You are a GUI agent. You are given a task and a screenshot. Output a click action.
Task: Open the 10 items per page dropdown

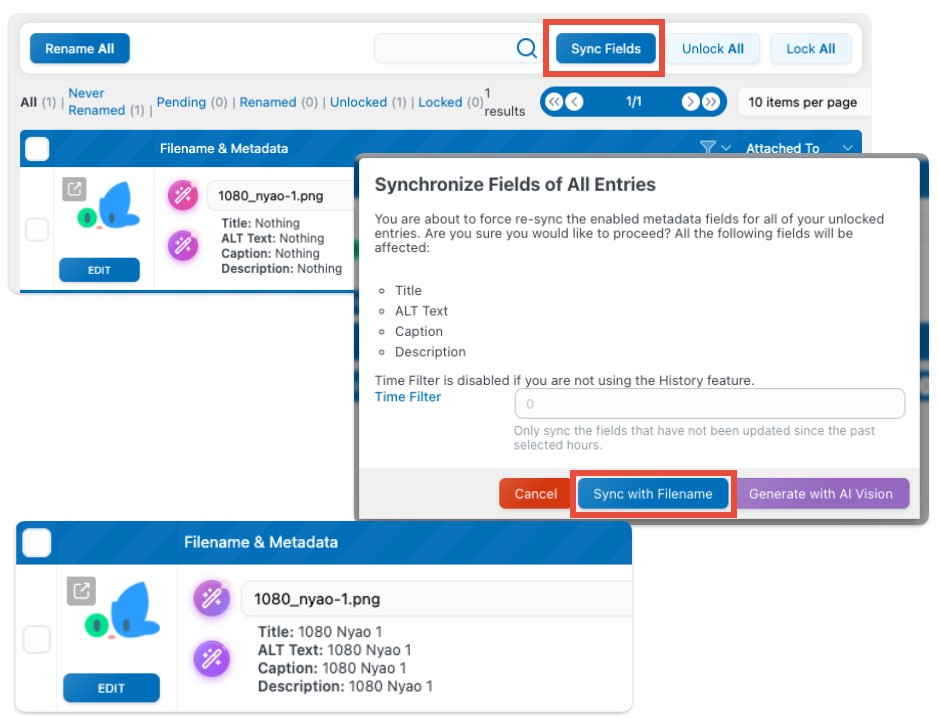pyautogui.click(x=803, y=102)
